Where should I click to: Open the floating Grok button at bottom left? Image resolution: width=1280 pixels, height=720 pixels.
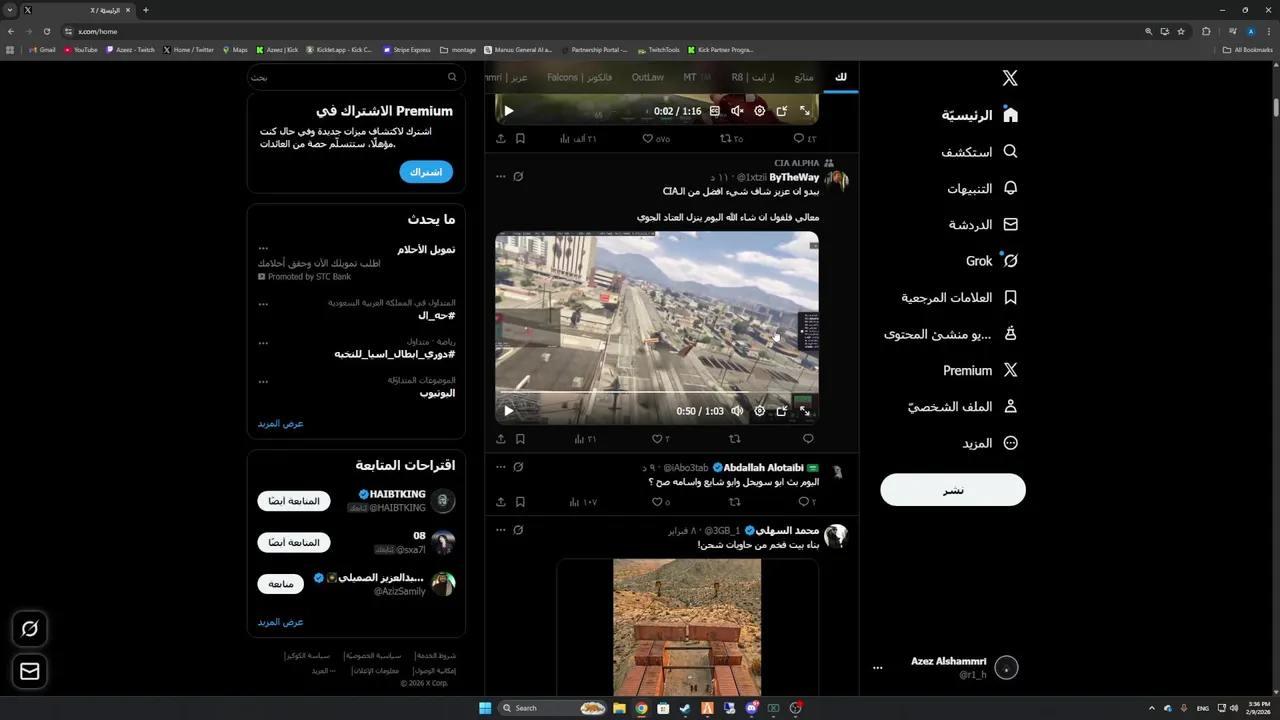tap(30, 629)
